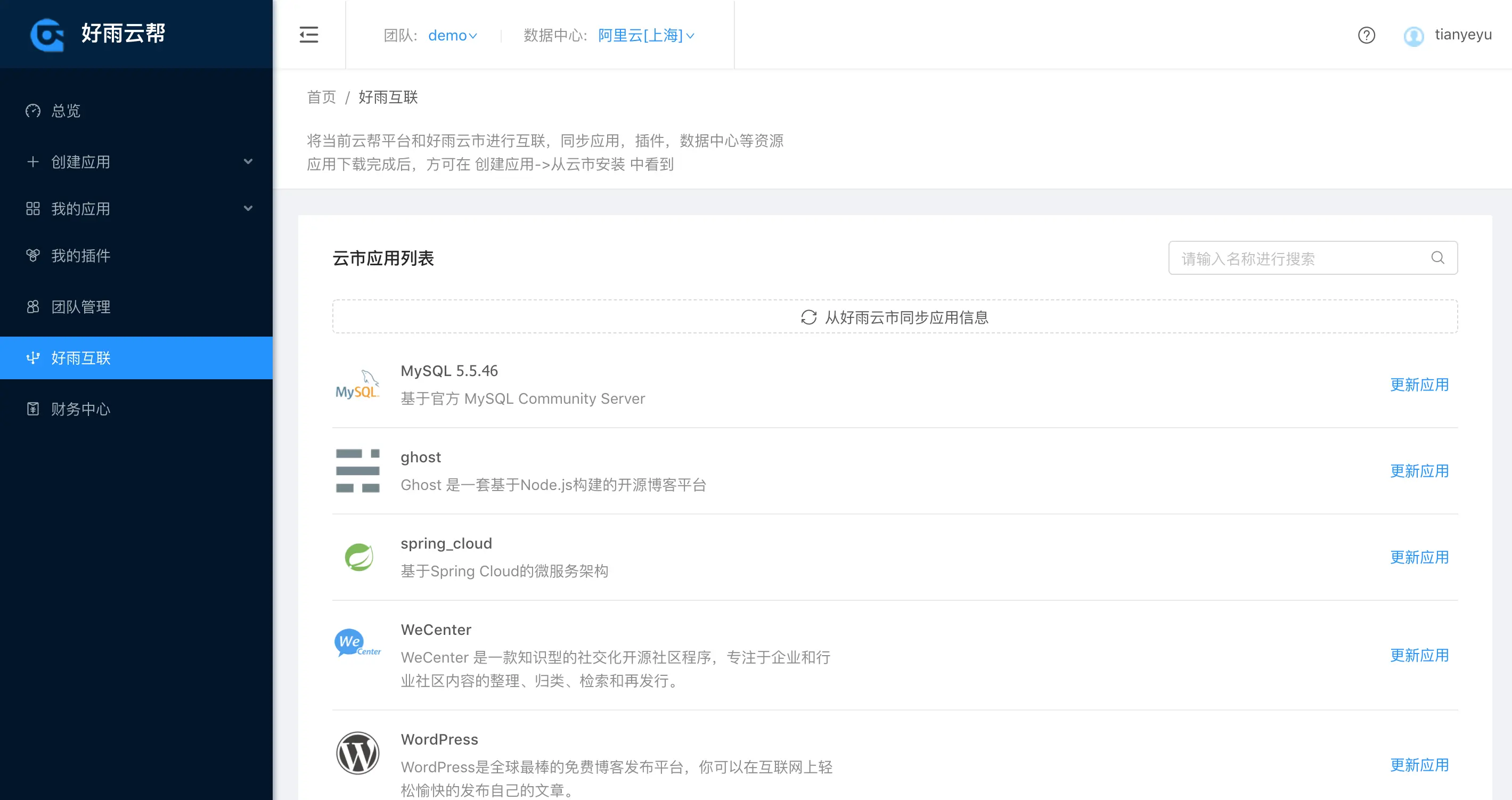Open the 阿里云[上海] data center dropdown
The height and width of the screenshot is (800, 1512).
tap(645, 36)
